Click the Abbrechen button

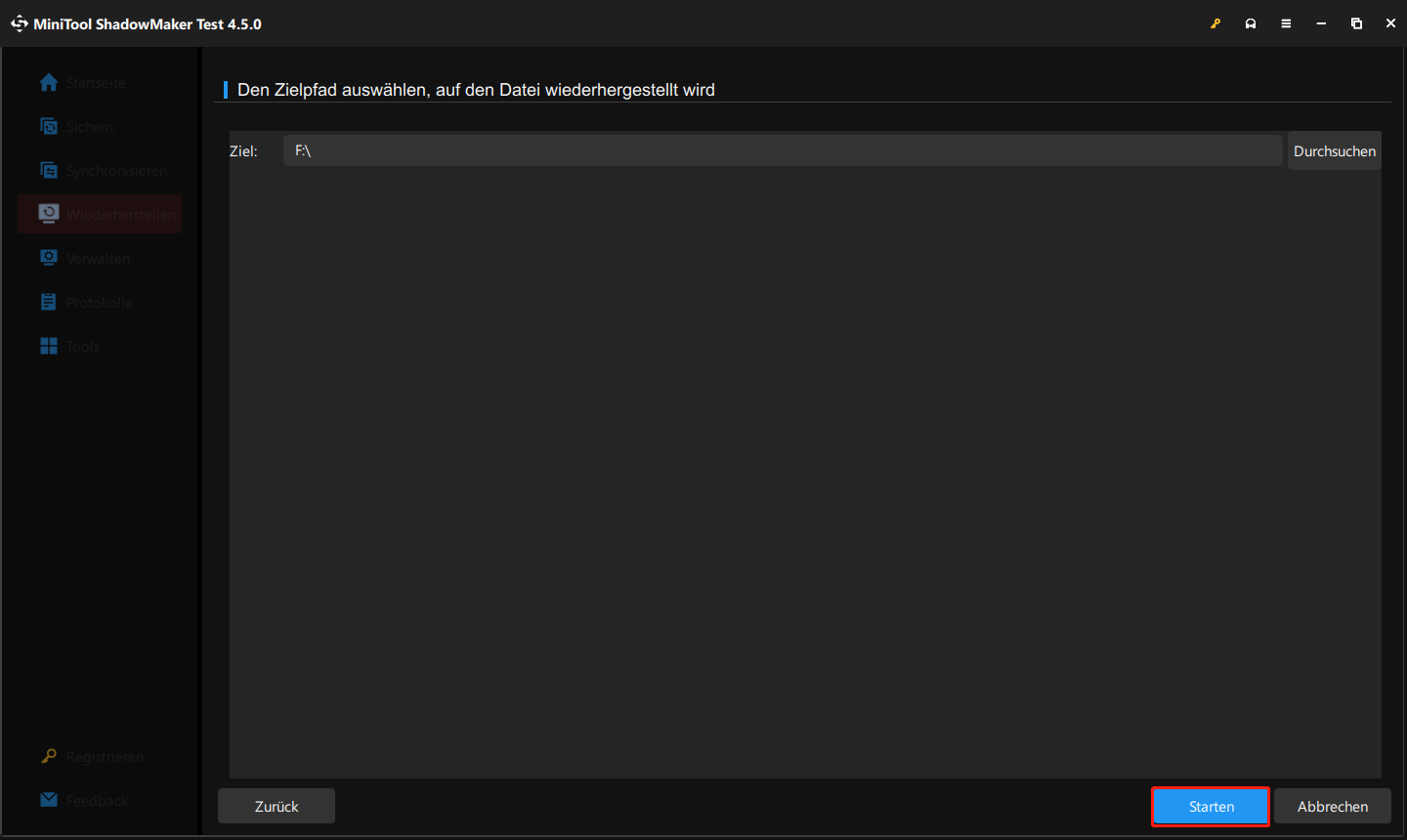click(1333, 807)
